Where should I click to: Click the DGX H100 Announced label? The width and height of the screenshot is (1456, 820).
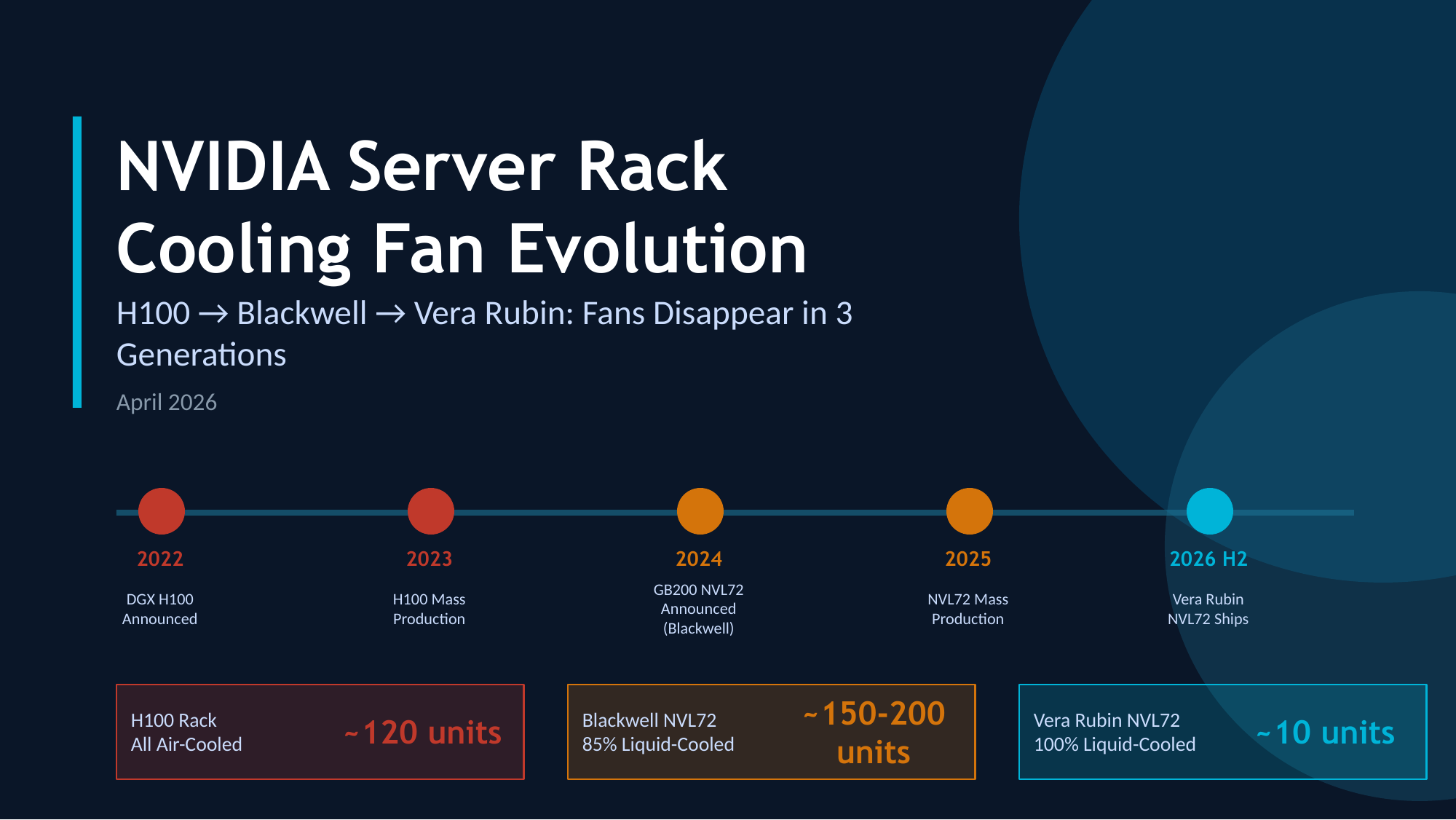tap(159, 609)
